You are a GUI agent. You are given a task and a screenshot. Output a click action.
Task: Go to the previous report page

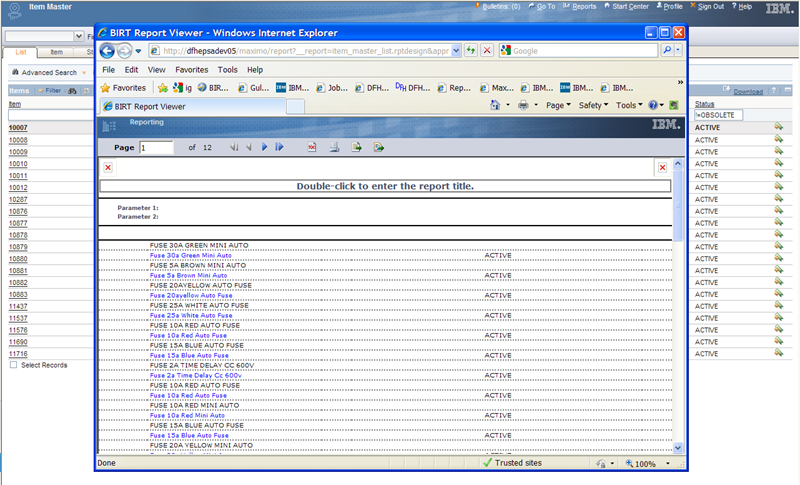click(x=249, y=147)
